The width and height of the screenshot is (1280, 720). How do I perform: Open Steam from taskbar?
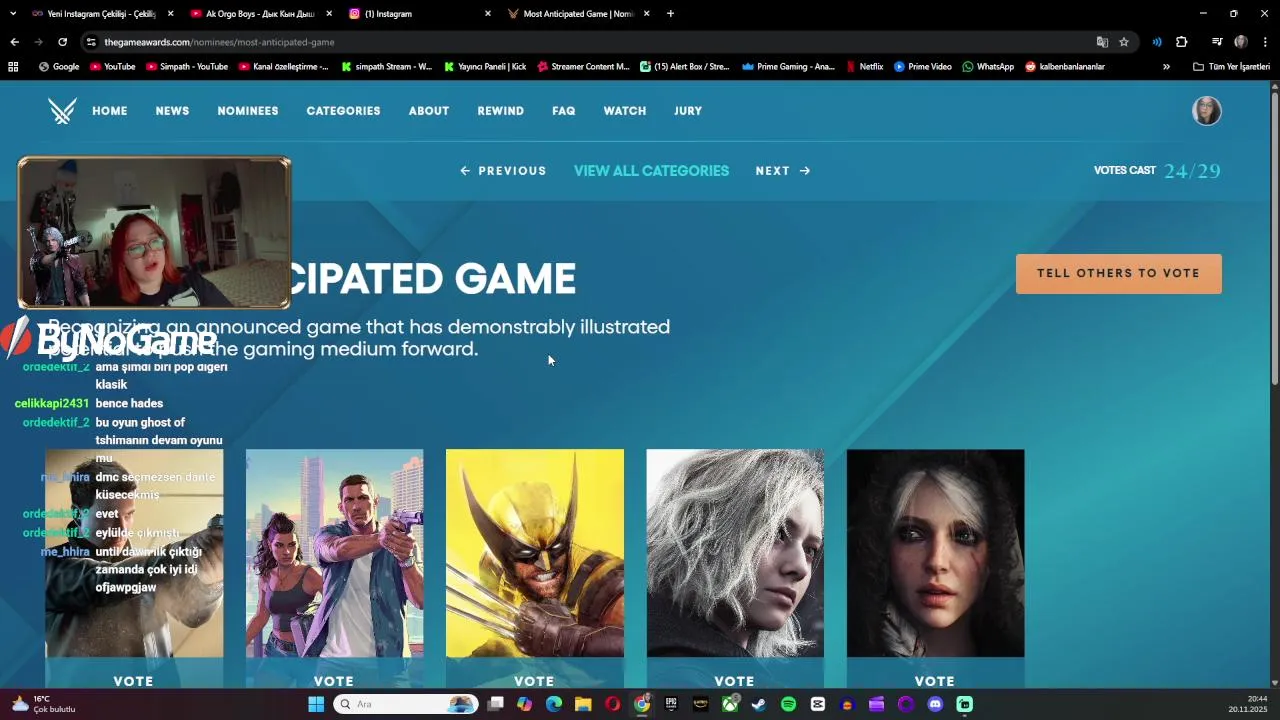click(x=759, y=704)
